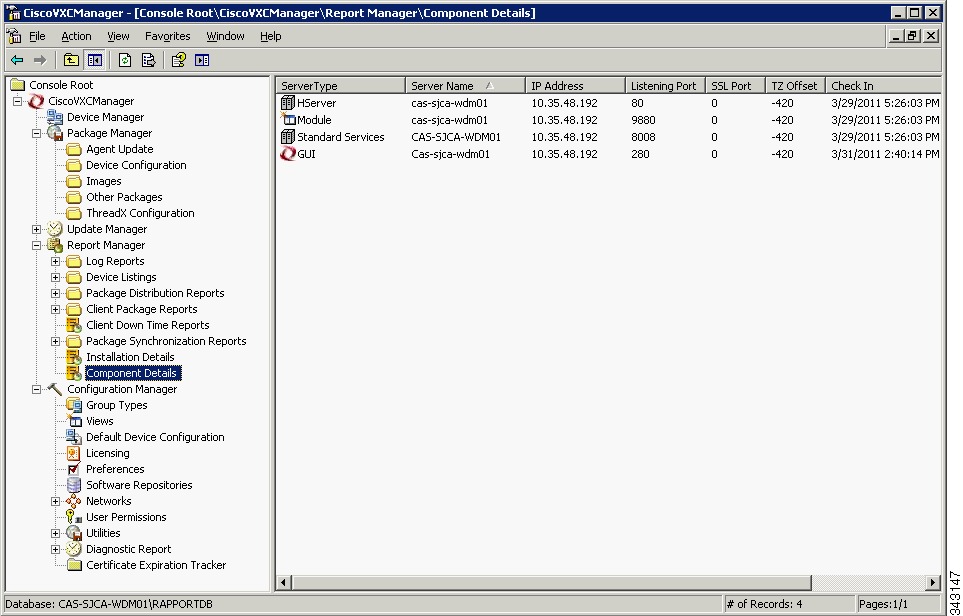963x616 pixels.
Task: Select the Standard Services row
Action: [609, 137]
